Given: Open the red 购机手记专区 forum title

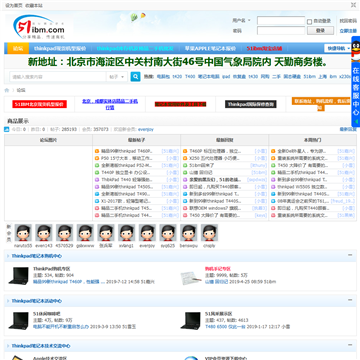Looking at the screenshot, I should (x=218, y=269).
